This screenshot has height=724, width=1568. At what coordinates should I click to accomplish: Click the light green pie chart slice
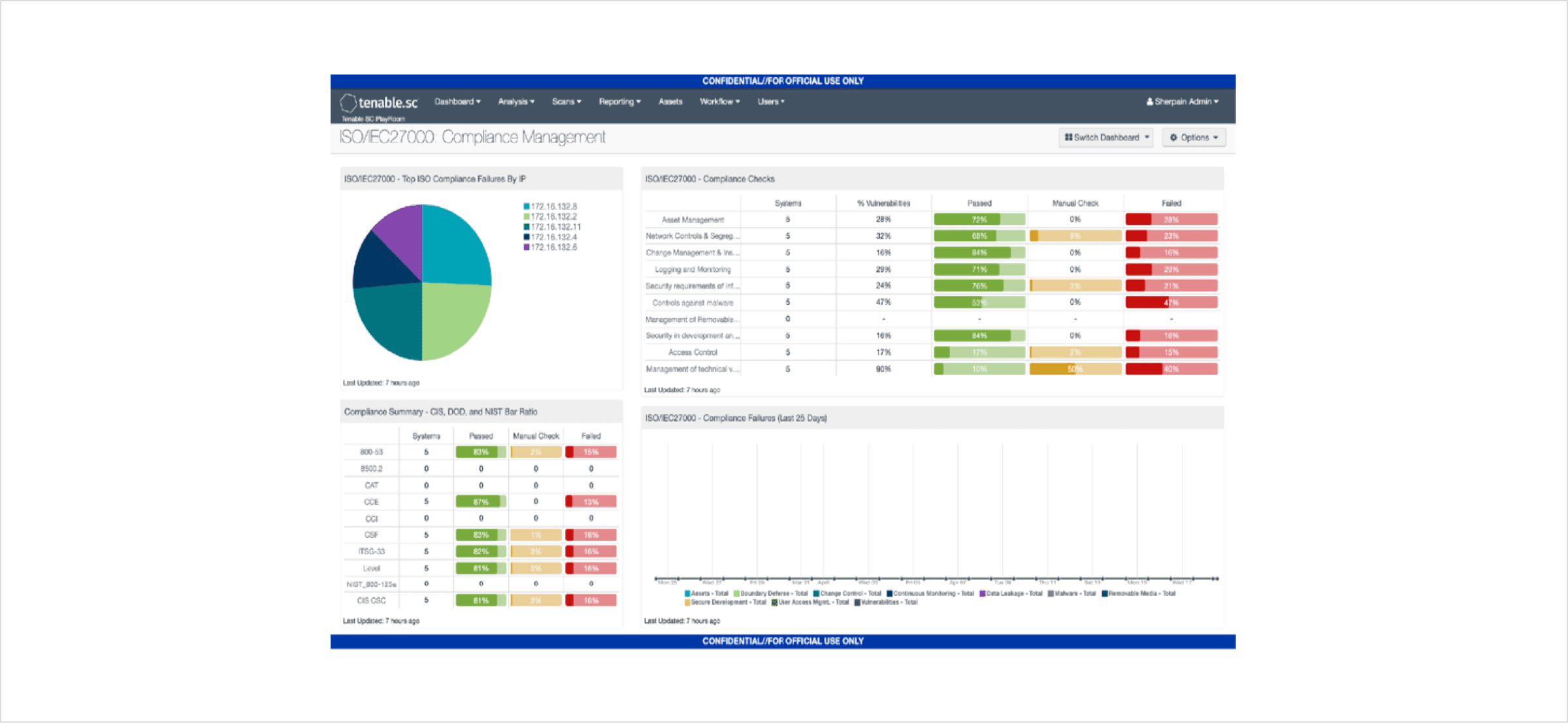pos(453,317)
